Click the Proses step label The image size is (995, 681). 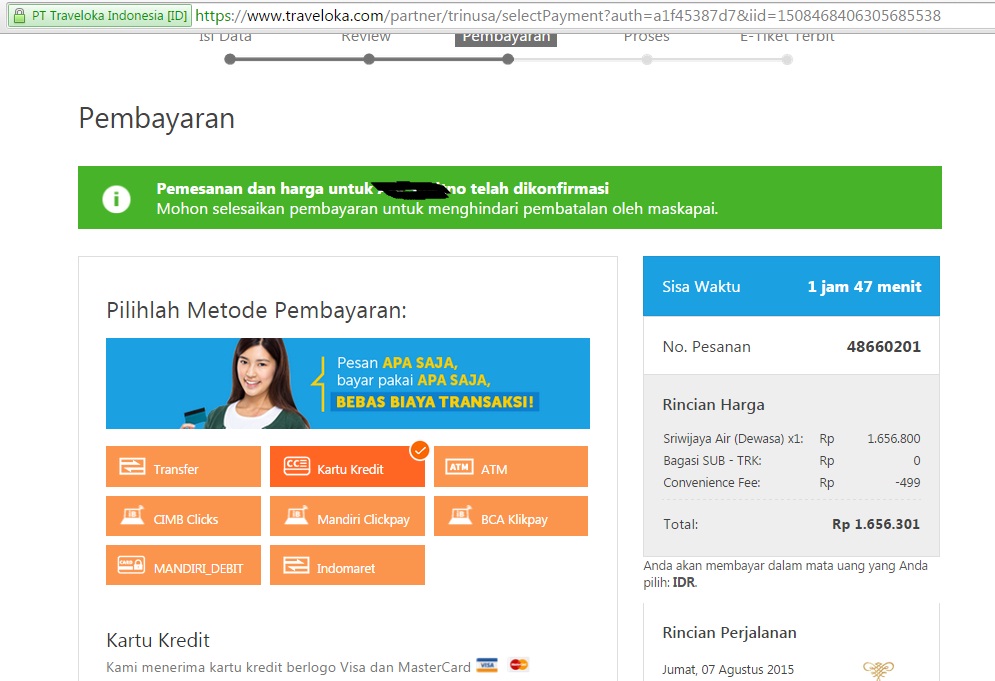[x=646, y=37]
